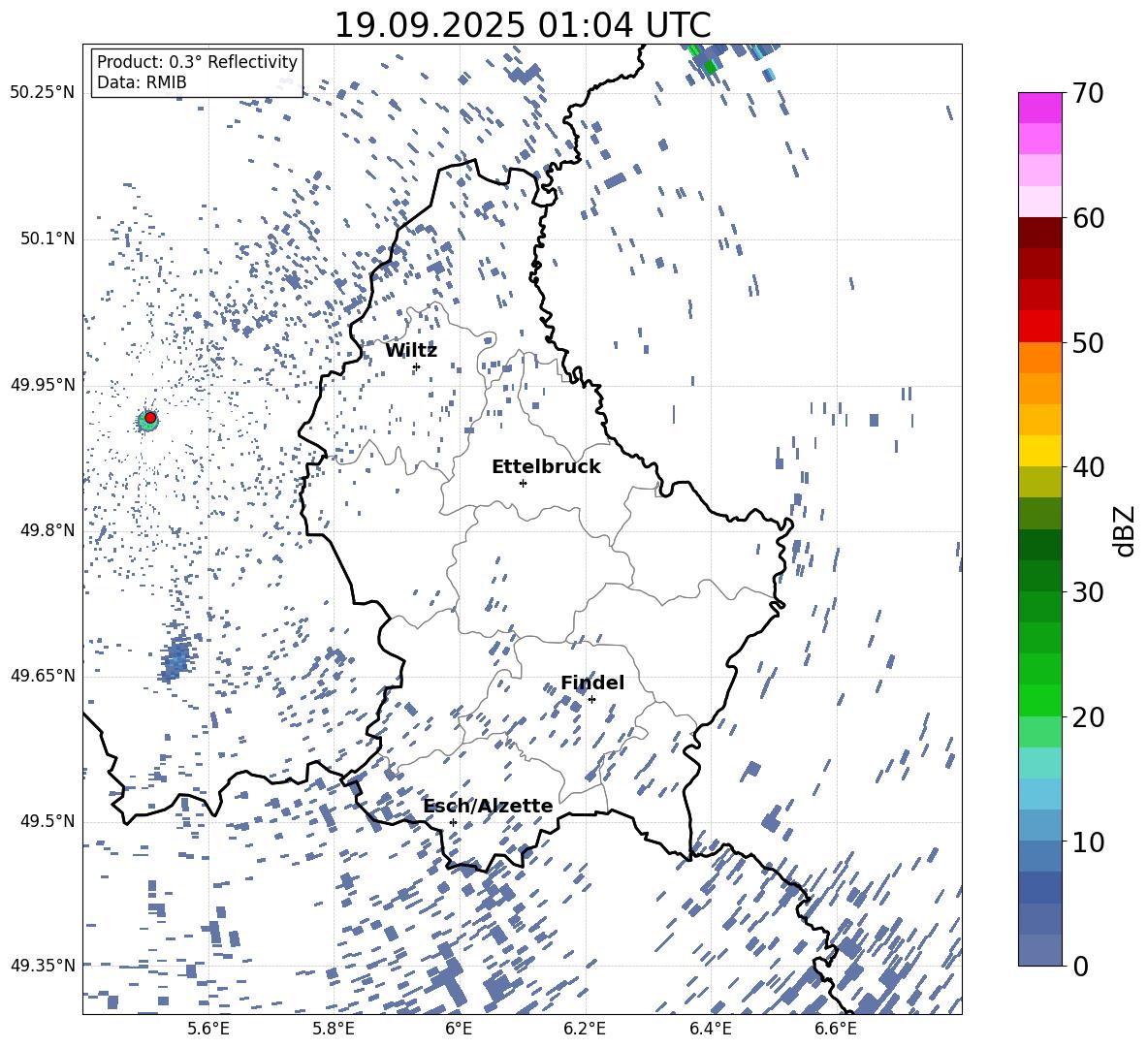This screenshot has width=1148, height=1048.
Task: Click the 5.8°E longitude label
Action: tap(334, 1029)
